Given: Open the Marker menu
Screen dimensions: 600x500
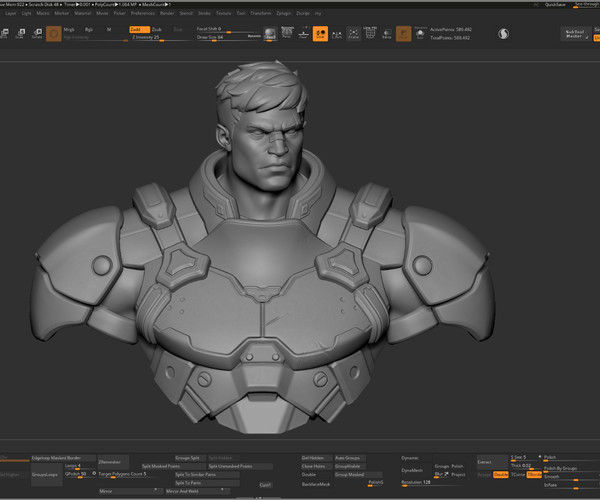Looking at the screenshot, I should (62, 13).
